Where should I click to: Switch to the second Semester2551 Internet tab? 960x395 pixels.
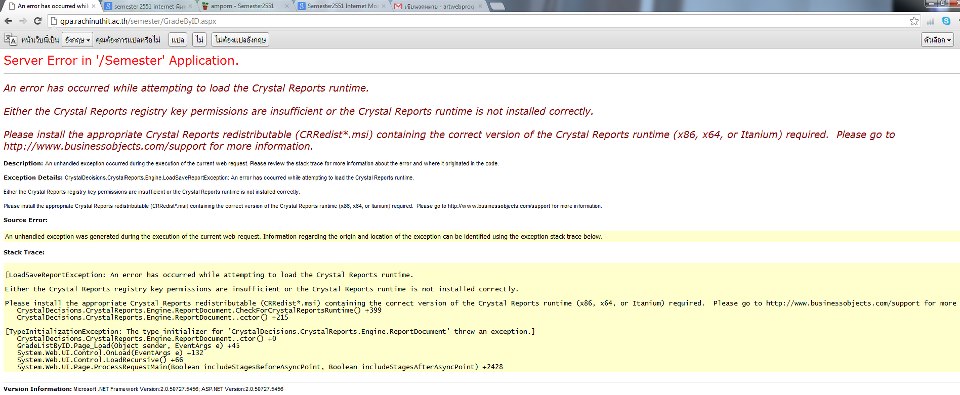pyautogui.click(x=342, y=6)
